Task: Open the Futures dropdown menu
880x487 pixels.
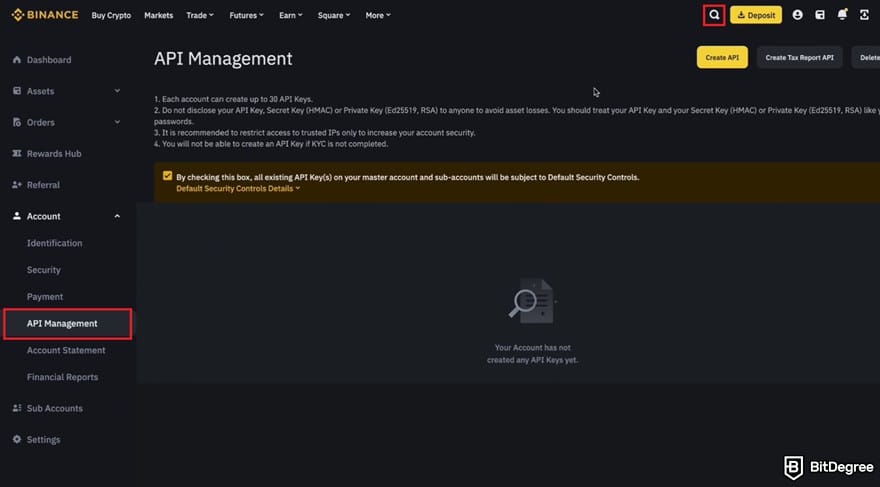Action: (x=246, y=15)
